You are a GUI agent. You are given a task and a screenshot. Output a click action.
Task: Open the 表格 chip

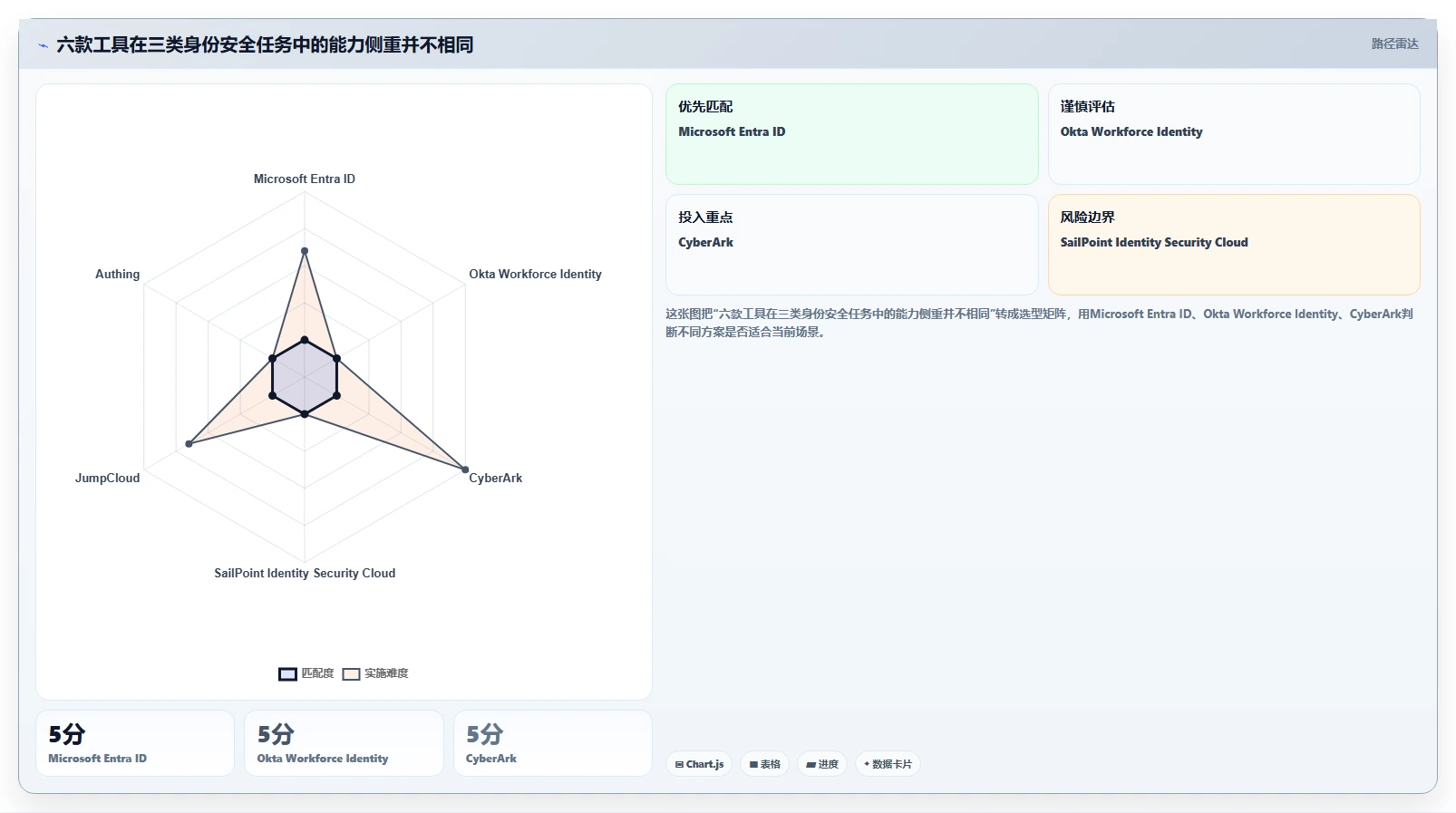(x=765, y=764)
